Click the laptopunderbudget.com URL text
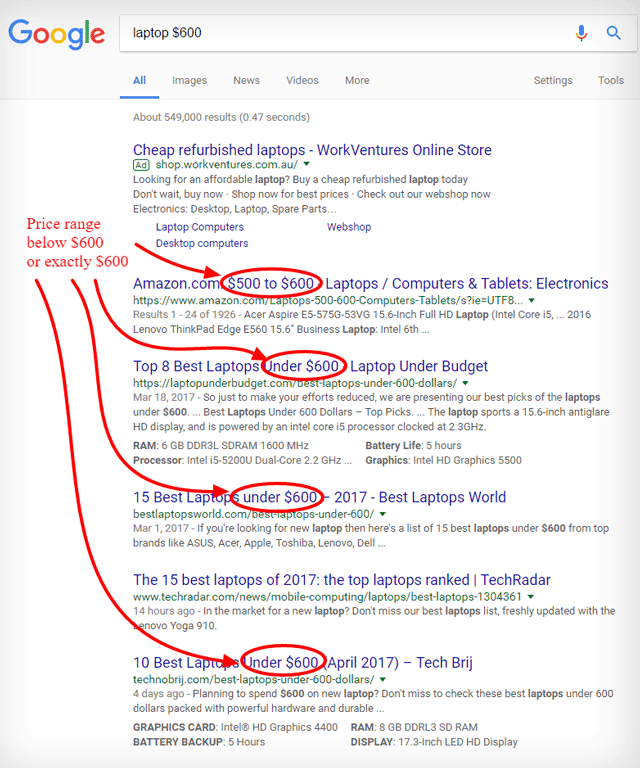The height and width of the screenshot is (768, 640). [x=295, y=383]
